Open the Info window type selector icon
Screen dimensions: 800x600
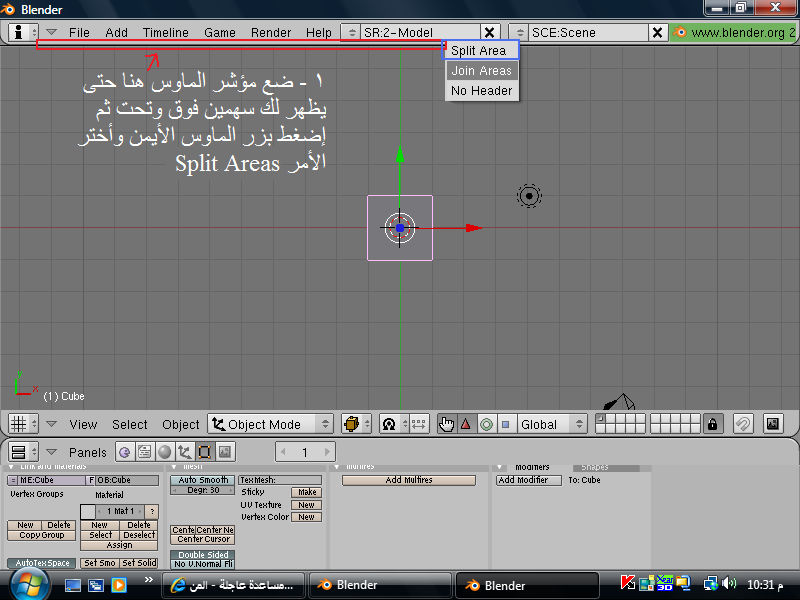point(23,32)
